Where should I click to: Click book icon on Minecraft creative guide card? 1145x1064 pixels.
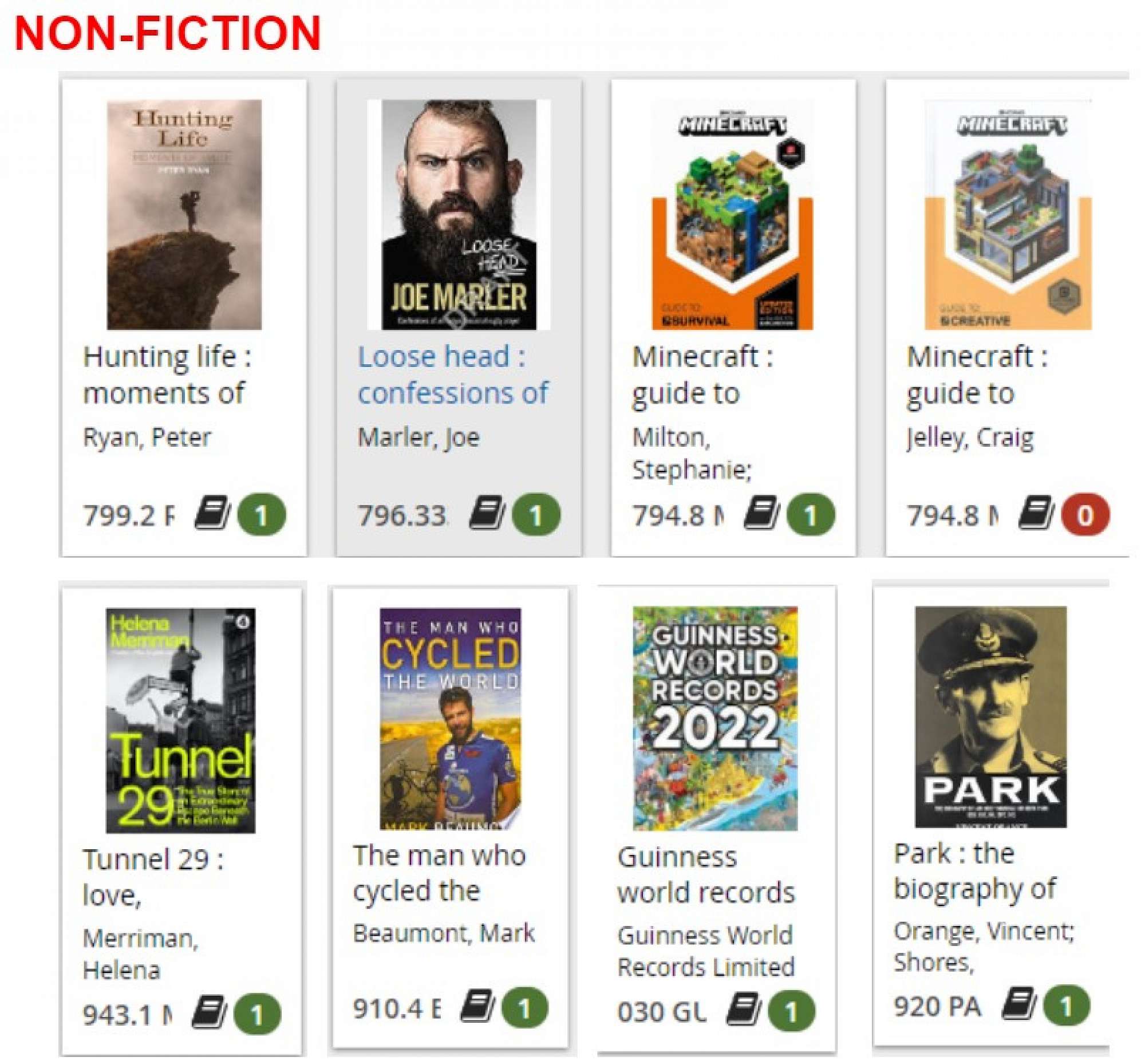pyautogui.click(x=1035, y=513)
